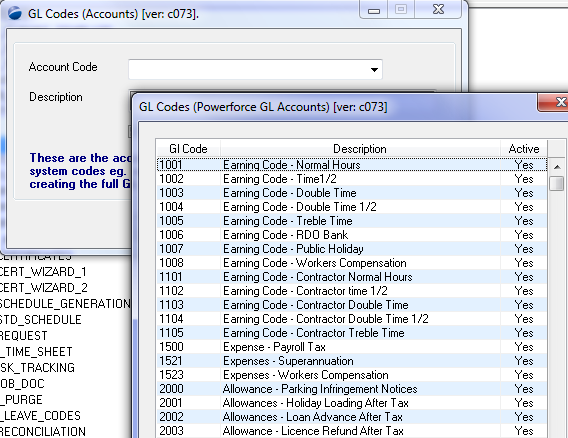The width and height of the screenshot is (568, 438).
Task: Select row 1002 Earning Code - Time1/2
Action: (x=352, y=179)
